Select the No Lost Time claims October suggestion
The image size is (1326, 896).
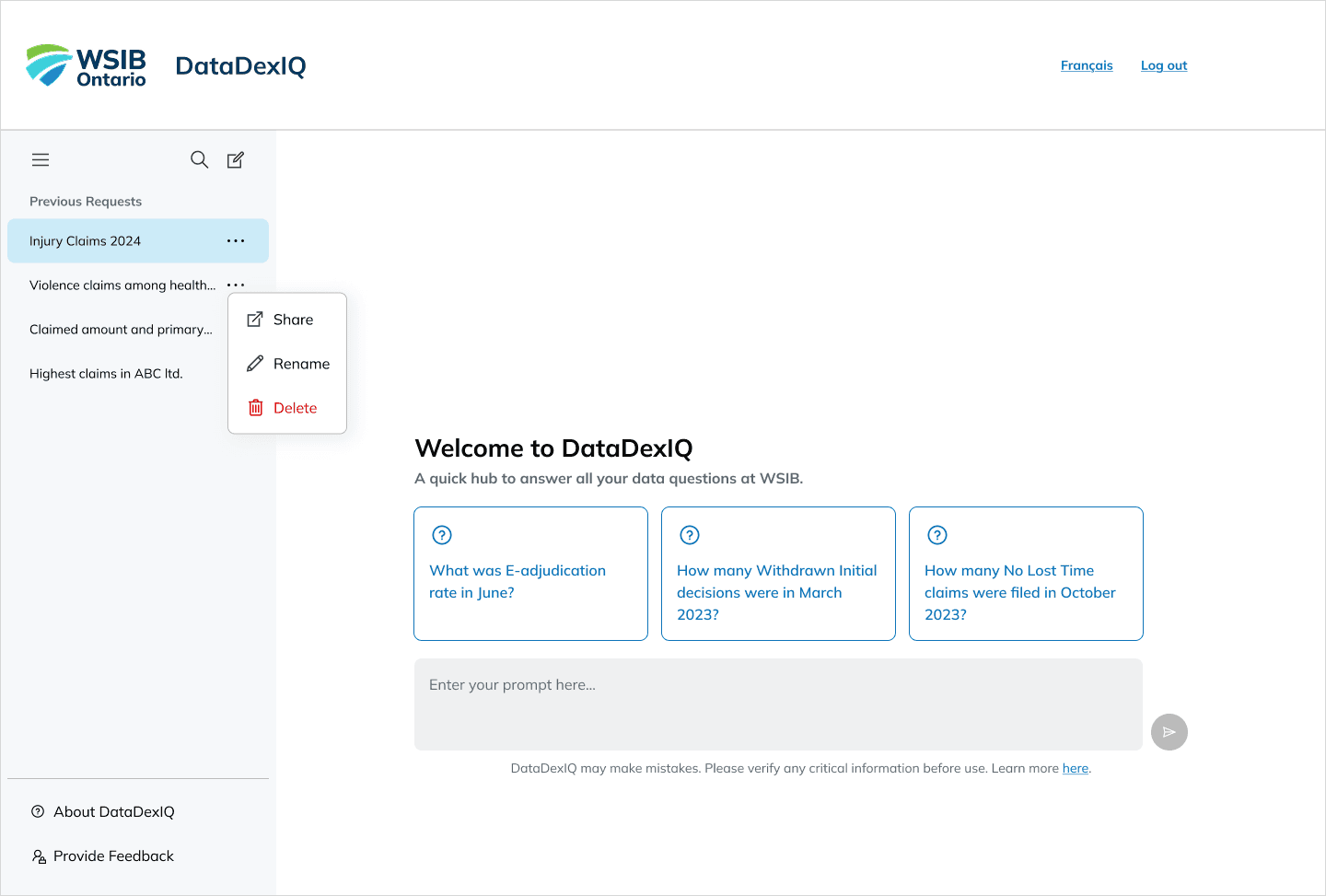[1026, 574]
